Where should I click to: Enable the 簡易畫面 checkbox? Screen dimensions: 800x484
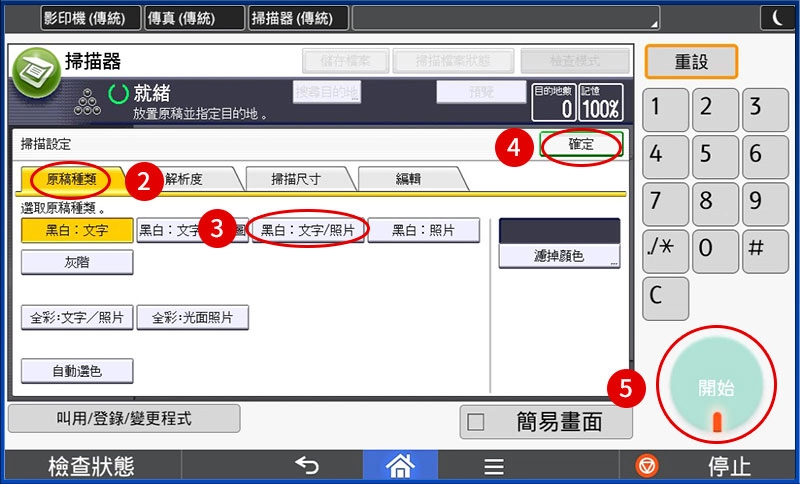coord(476,422)
